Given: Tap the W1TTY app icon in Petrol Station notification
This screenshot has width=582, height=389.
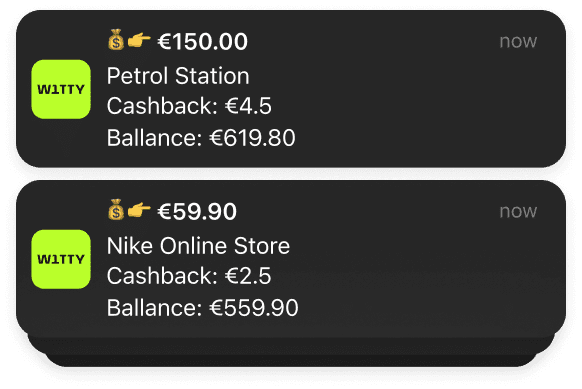Looking at the screenshot, I should point(61,89).
